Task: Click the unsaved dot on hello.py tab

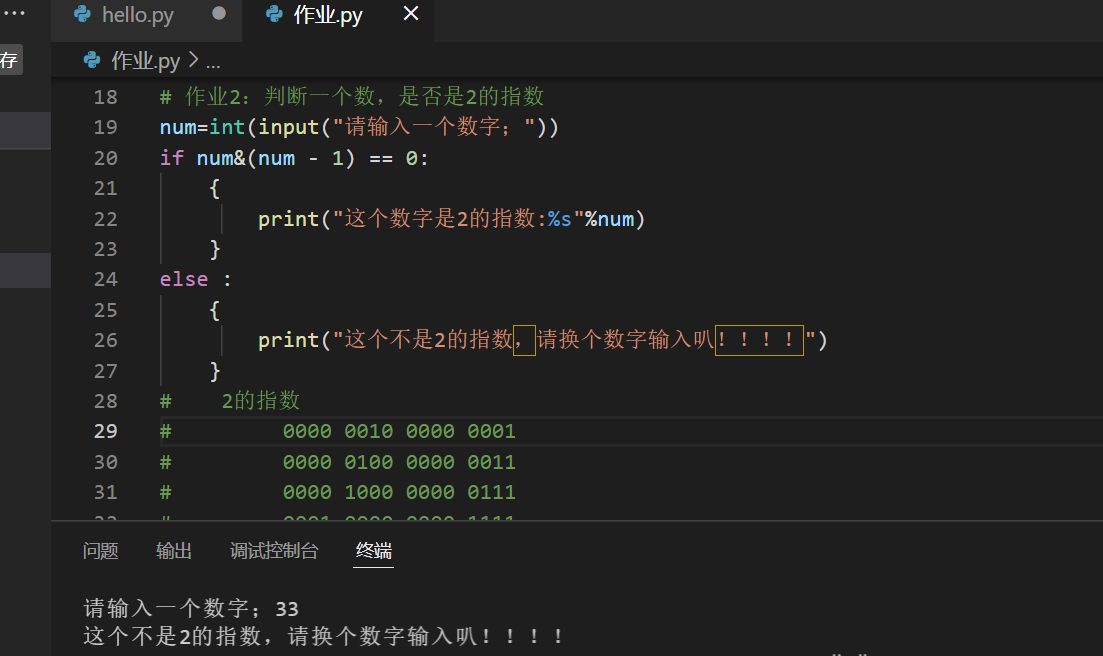Action: click(x=219, y=13)
